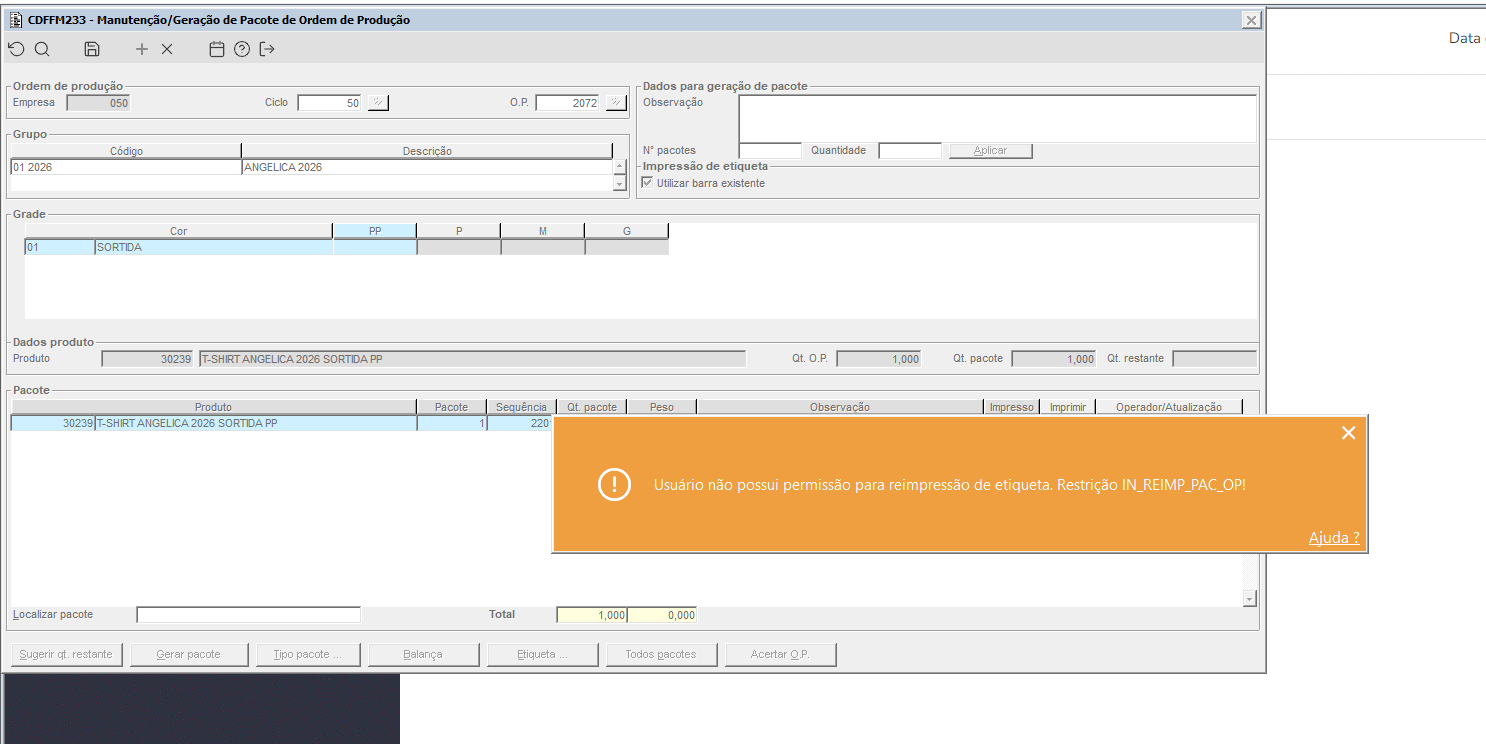Click the Localizar pacote search field
1486x744 pixels.
(248, 614)
